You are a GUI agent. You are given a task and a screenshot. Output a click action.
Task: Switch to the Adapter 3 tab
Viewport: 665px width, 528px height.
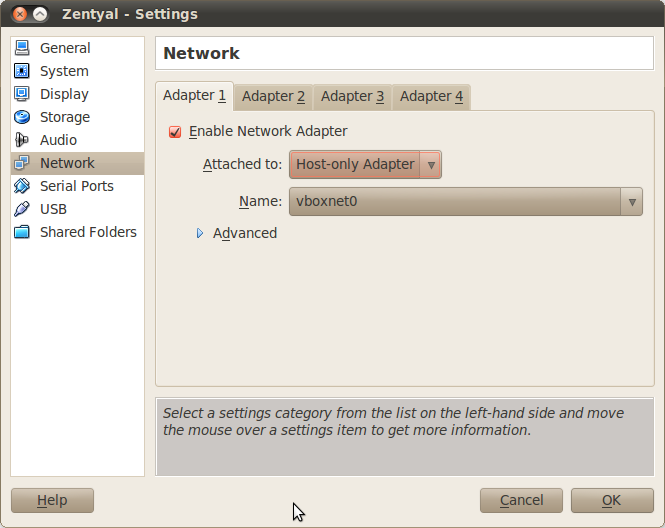pyautogui.click(x=352, y=96)
